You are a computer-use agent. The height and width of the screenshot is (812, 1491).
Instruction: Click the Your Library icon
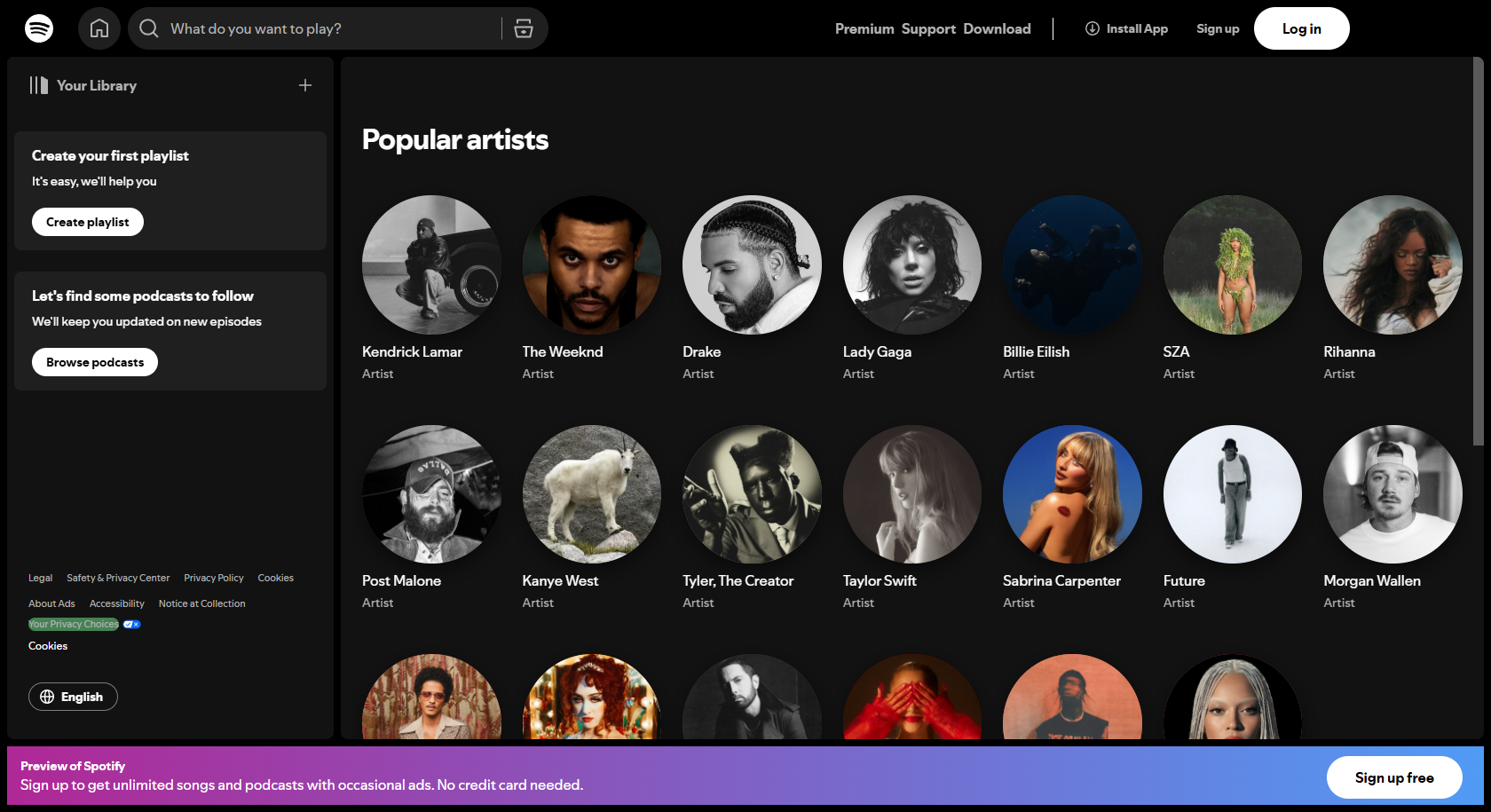pyautogui.click(x=39, y=84)
